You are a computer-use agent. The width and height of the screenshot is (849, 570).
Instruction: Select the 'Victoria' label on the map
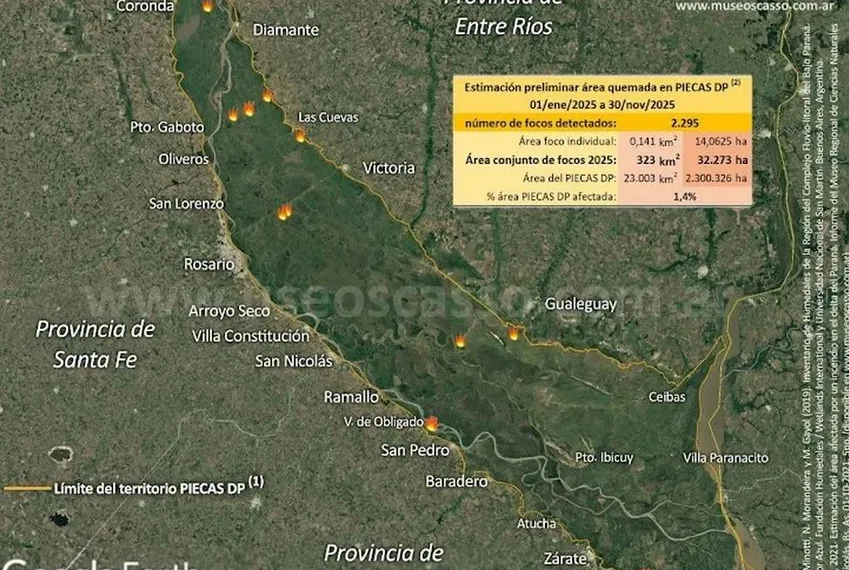pyautogui.click(x=389, y=168)
